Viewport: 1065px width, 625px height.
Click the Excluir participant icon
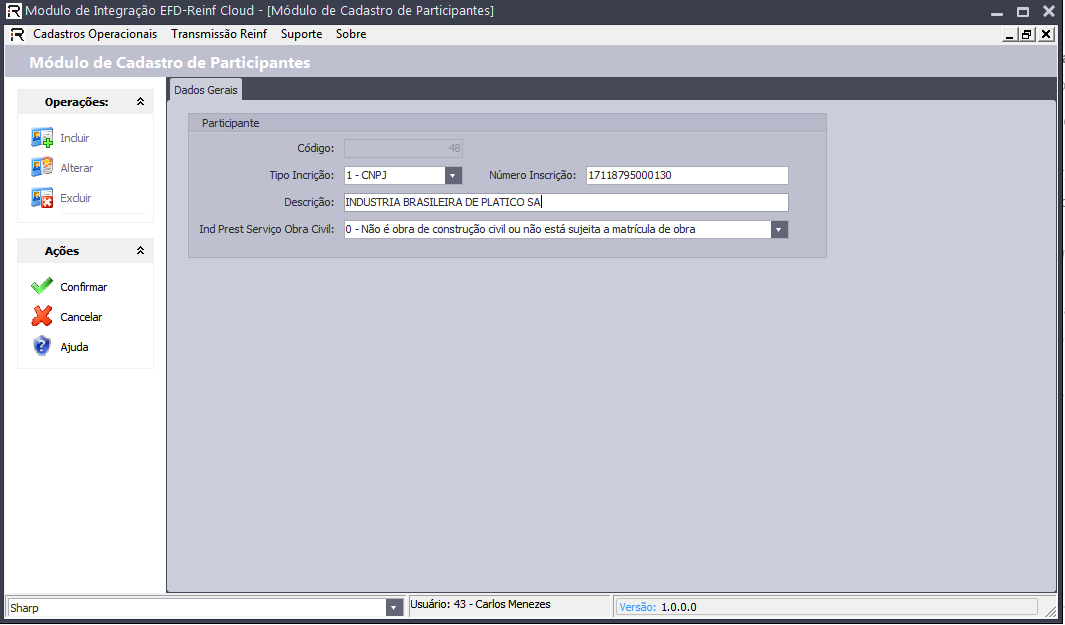tap(41, 198)
